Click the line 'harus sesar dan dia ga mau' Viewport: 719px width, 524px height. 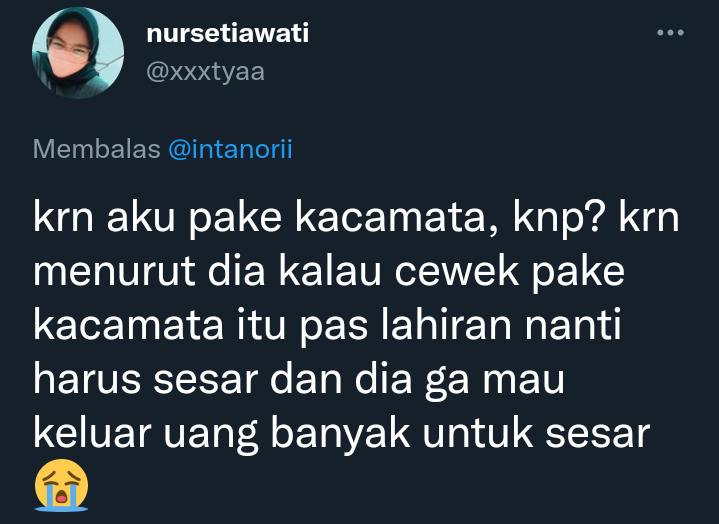(299, 379)
